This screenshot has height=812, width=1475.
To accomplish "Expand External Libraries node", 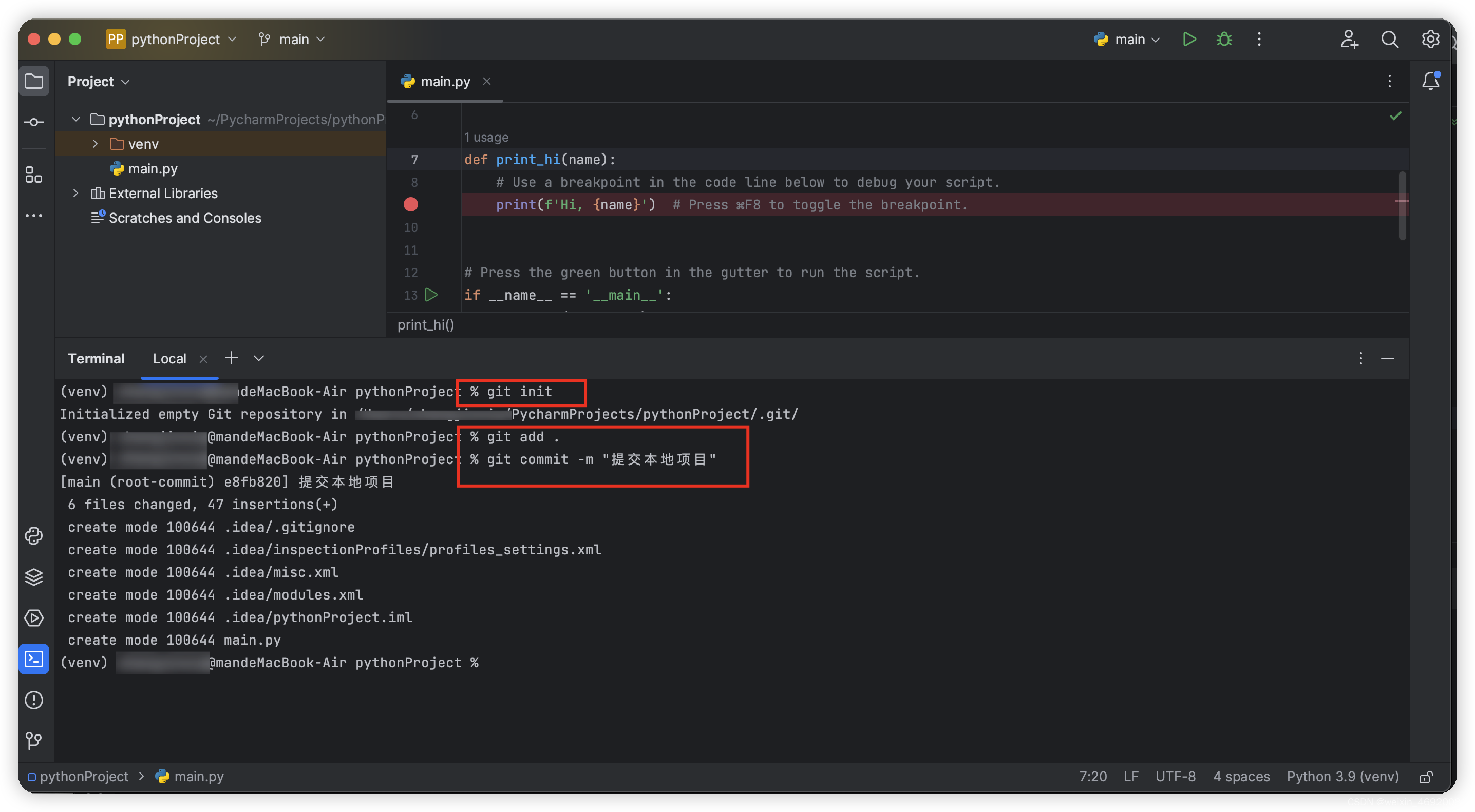I will pos(75,193).
